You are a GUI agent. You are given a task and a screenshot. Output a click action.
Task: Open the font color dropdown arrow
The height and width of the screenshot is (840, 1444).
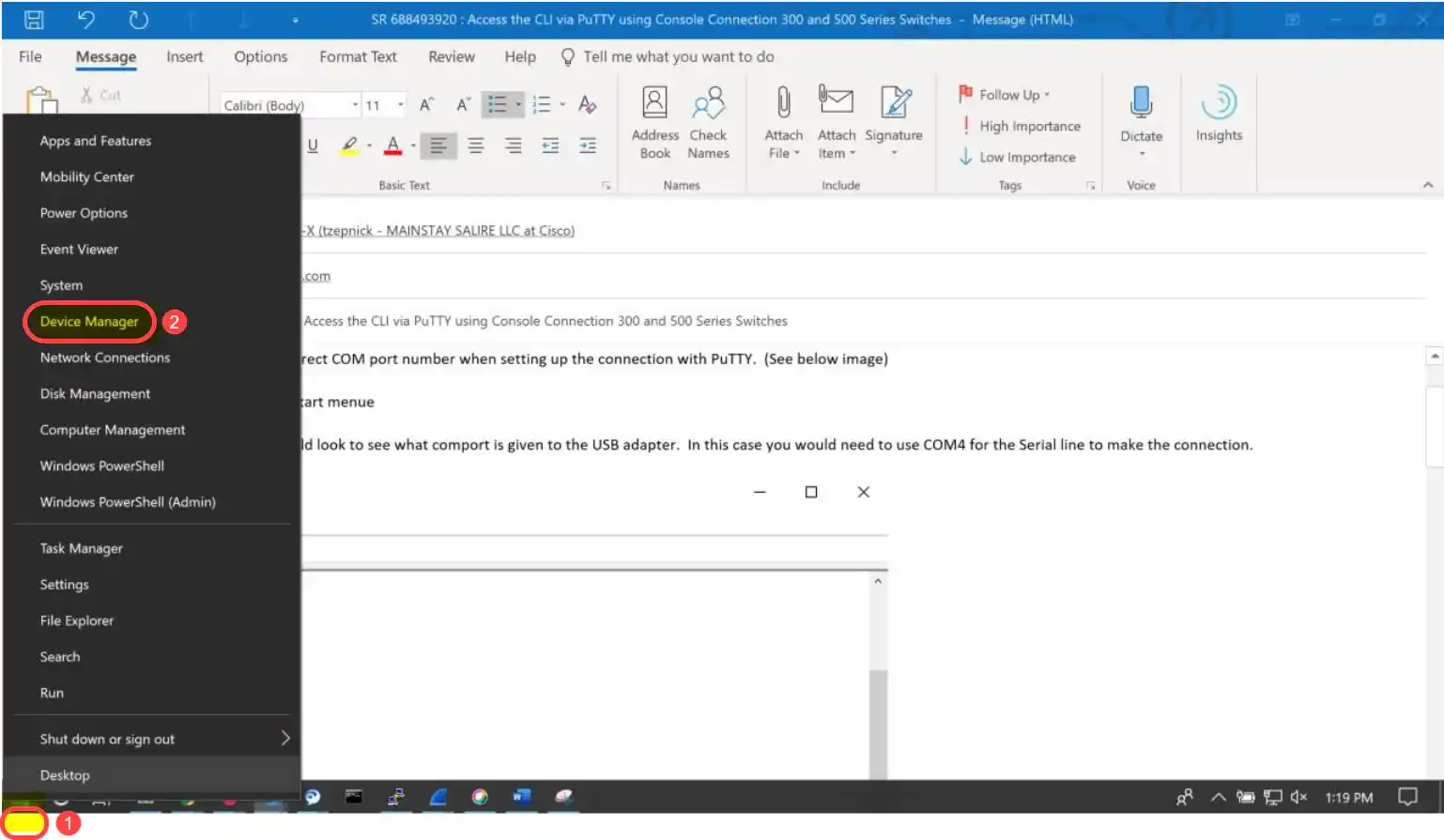click(412, 145)
